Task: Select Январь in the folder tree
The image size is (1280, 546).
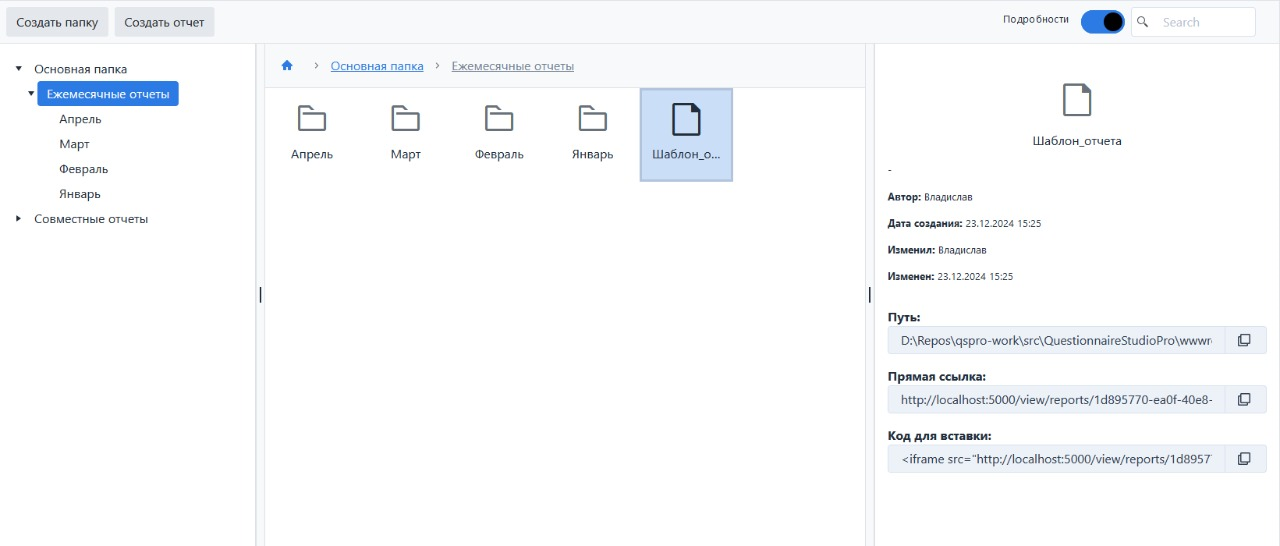Action: tap(80, 194)
